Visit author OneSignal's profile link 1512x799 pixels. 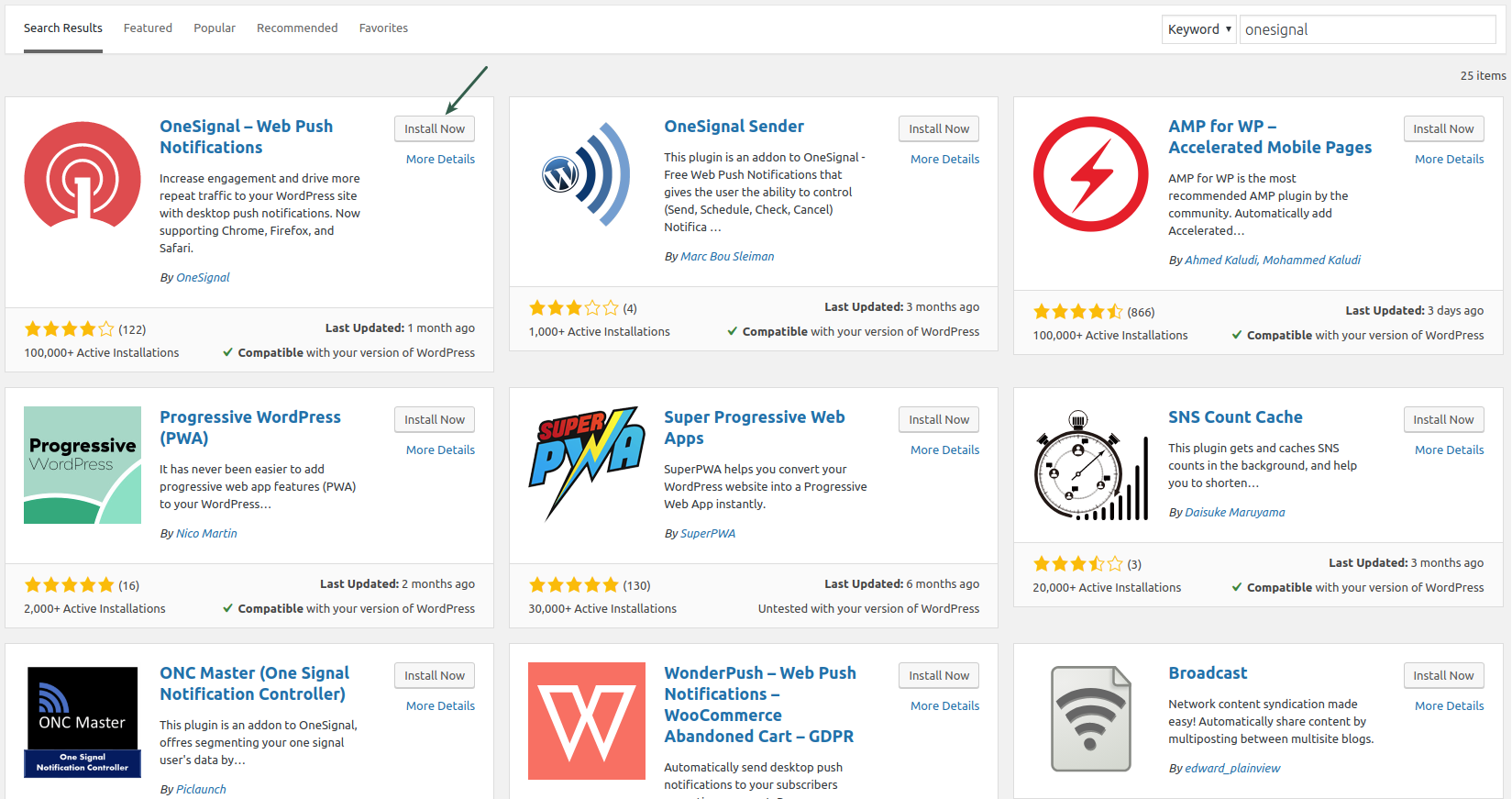[203, 277]
